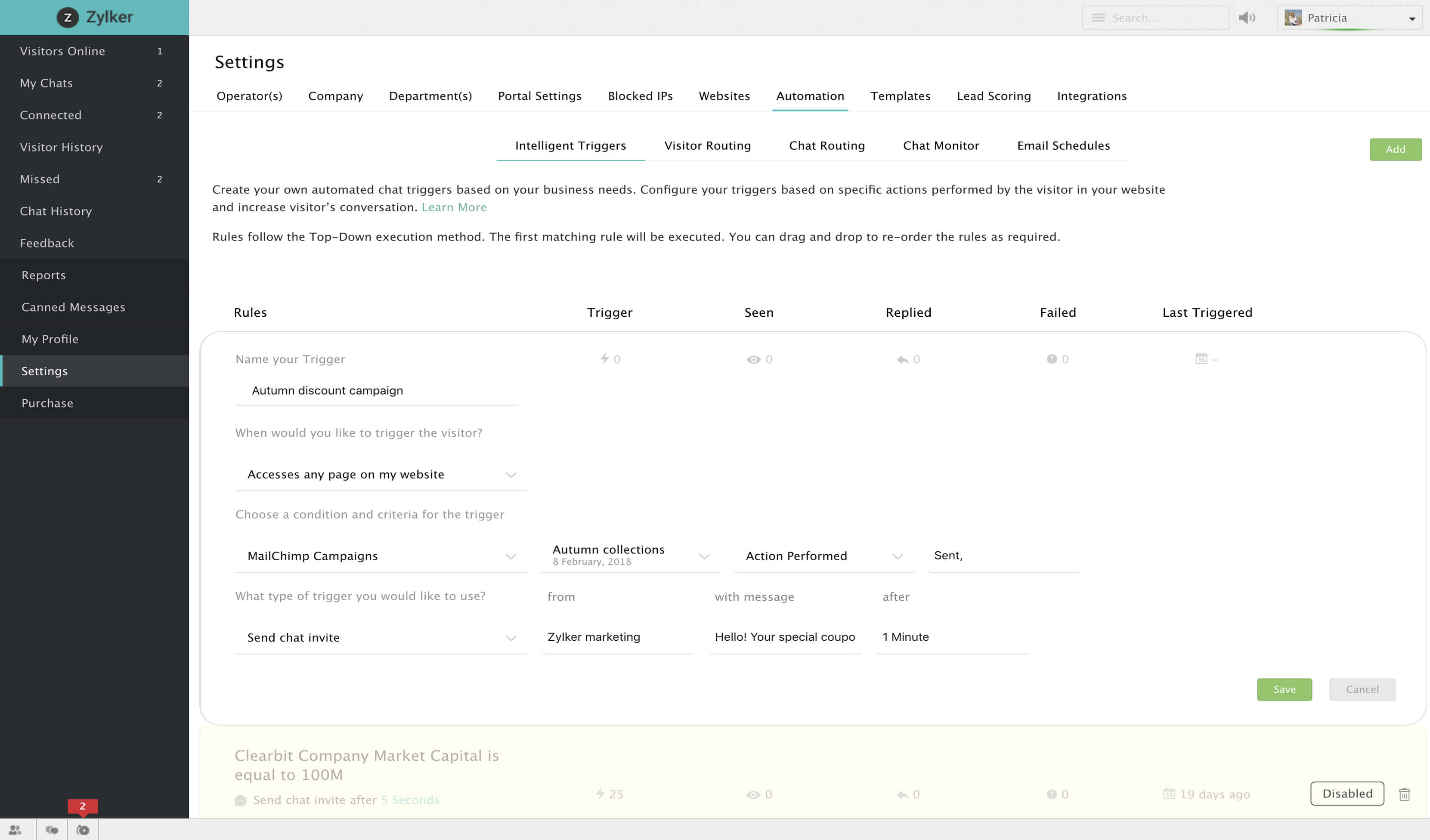1430x840 pixels.
Task: Expand the Patricia account dropdown arrow
Action: point(1412,19)
